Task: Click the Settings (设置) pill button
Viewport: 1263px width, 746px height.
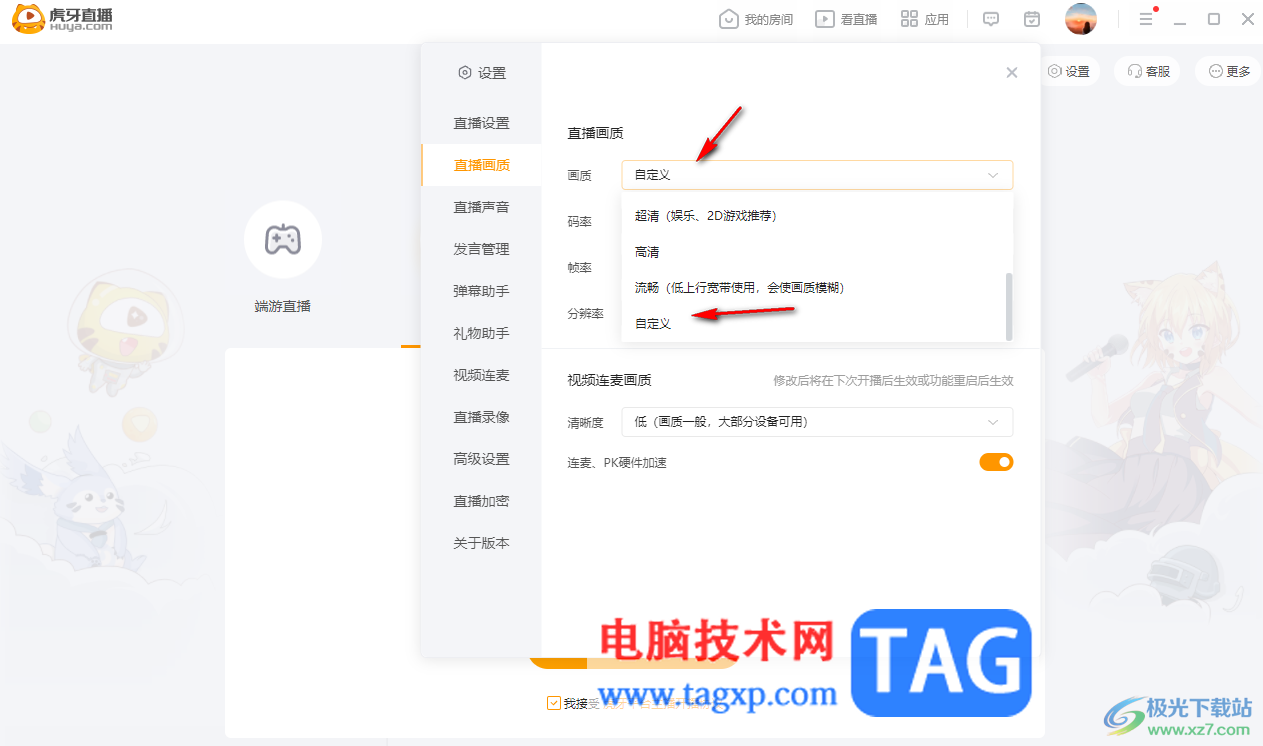Action: pos(1069,71)
